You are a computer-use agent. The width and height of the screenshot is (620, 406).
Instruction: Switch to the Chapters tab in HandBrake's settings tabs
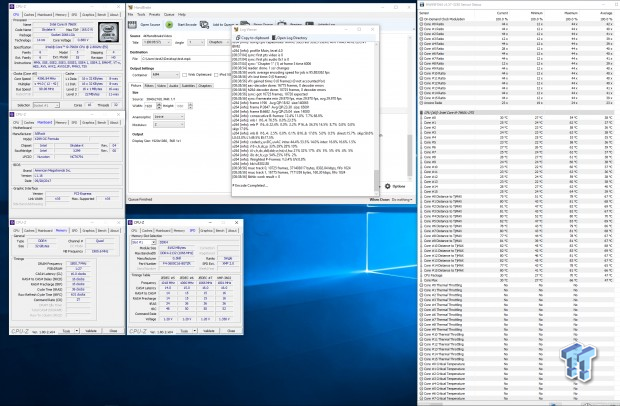click(205, 86)
